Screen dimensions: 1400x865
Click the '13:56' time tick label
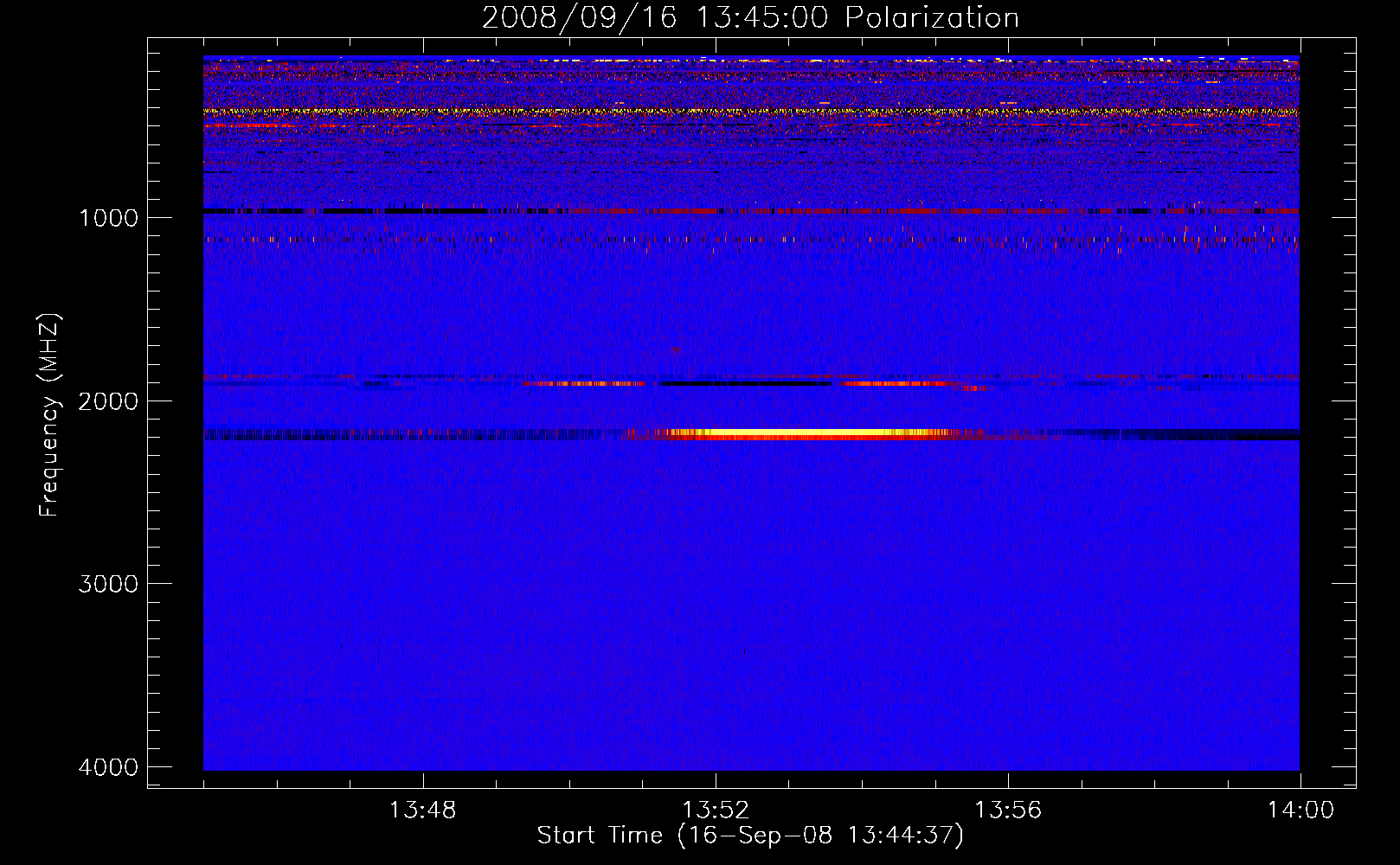point(1008,811)
